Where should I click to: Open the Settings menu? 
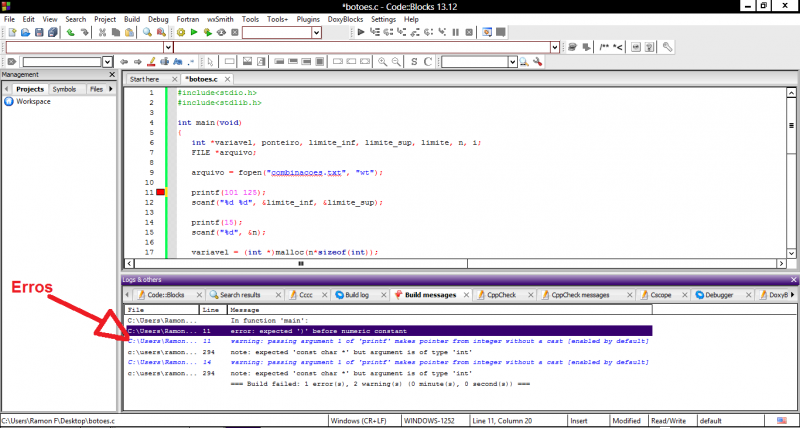click(x=384, y=19)
